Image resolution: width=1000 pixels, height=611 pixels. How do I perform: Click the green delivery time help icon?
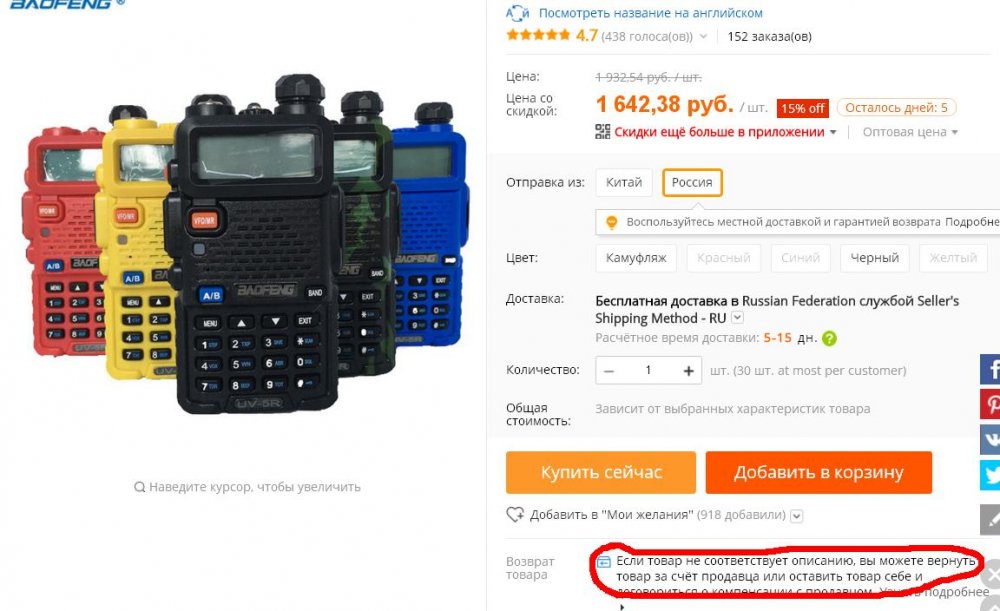coord(829,339)
